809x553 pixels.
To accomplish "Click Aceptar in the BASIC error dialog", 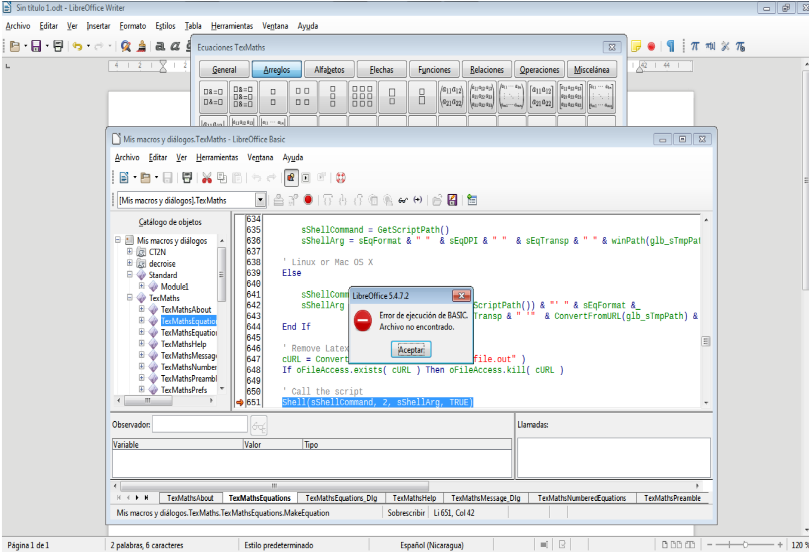I will tap(411, 349).
